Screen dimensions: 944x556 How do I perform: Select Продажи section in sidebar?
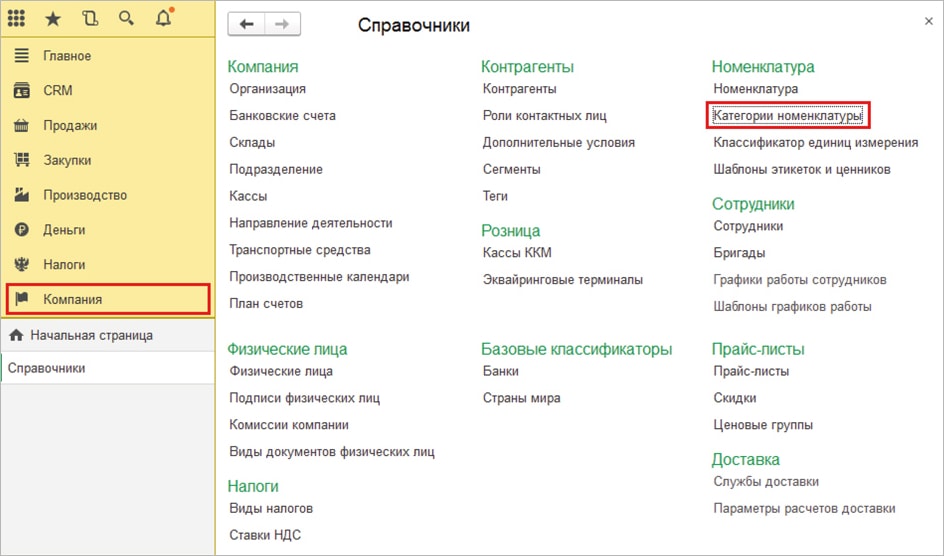[x=70, y=126]
